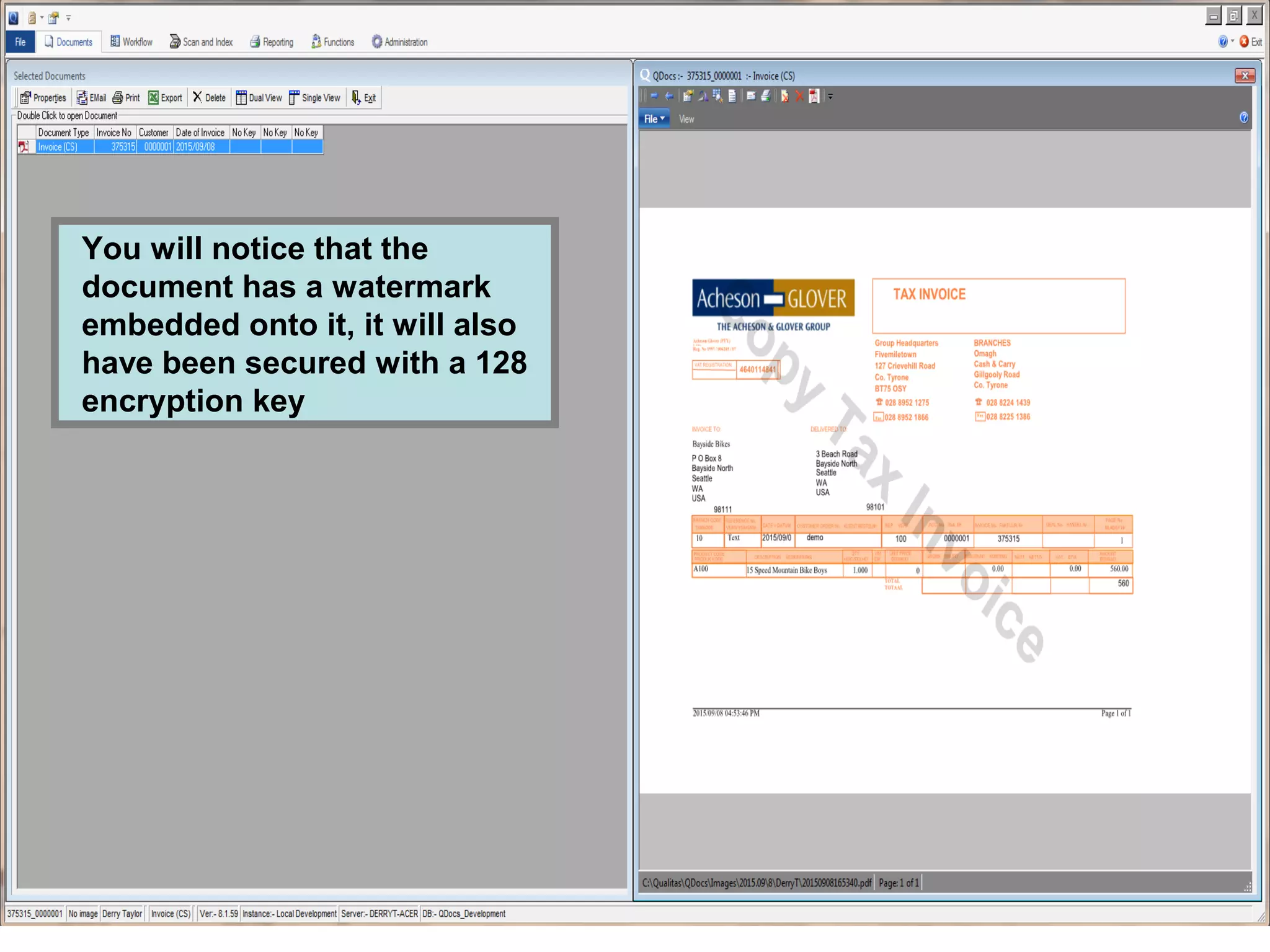Click the file path in viewer status bar

click(x=757, y=883)
